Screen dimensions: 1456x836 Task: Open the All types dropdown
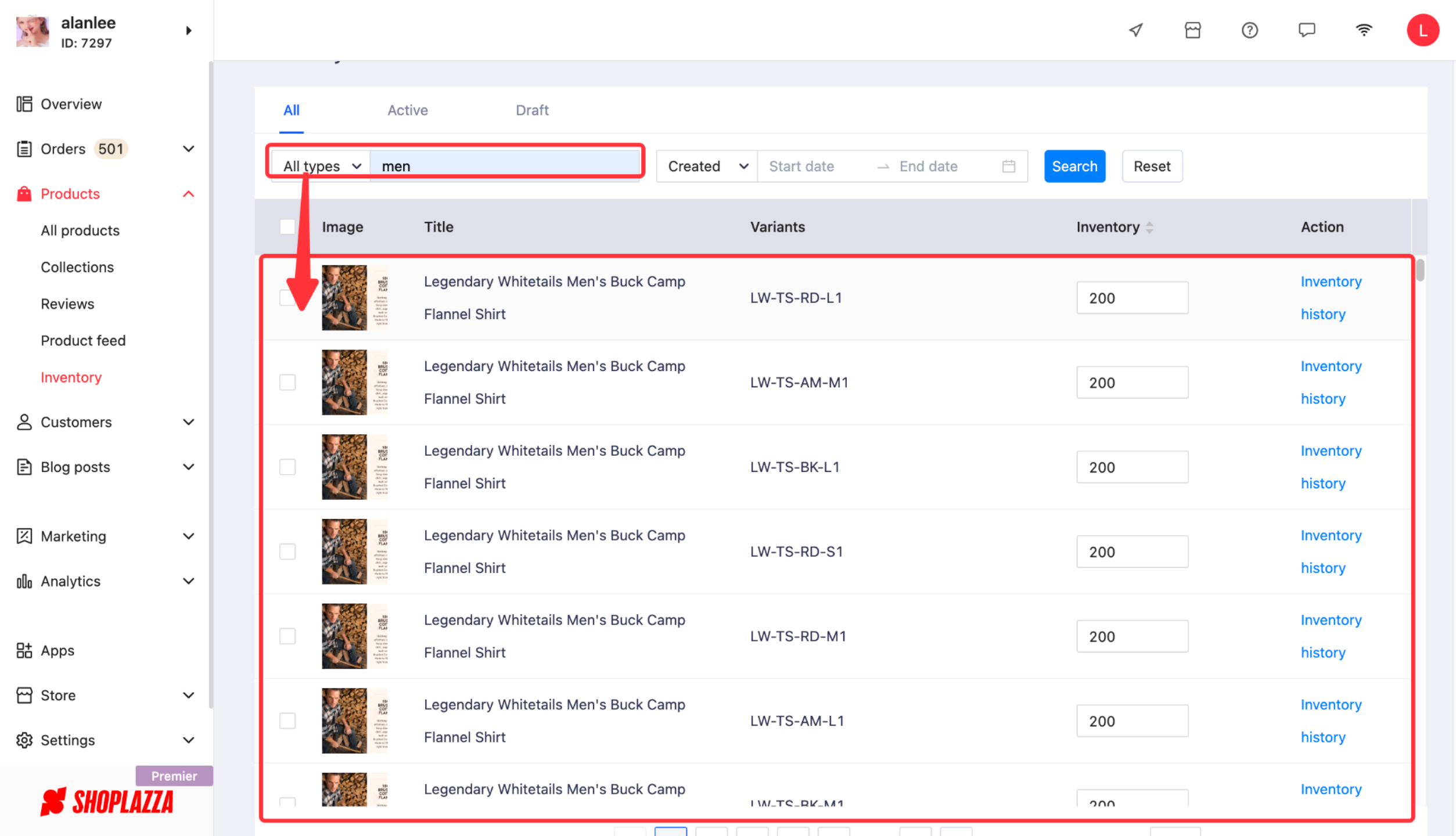click(x=321, y=167)
